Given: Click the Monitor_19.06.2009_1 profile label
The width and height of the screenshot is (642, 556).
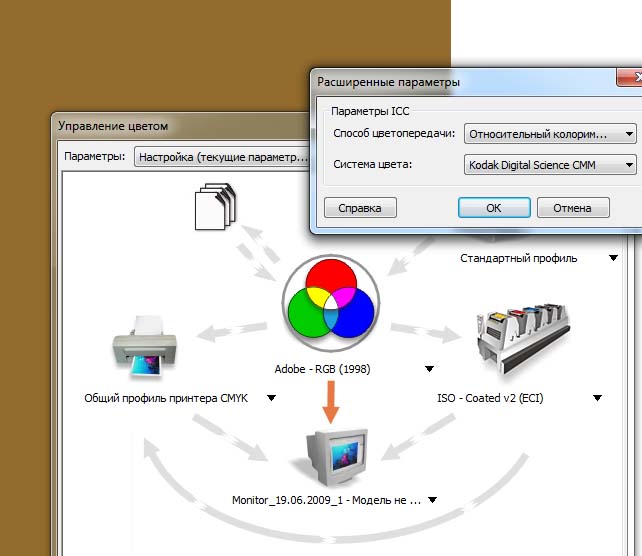Looking at the screenshot, I should coord(326,500).
